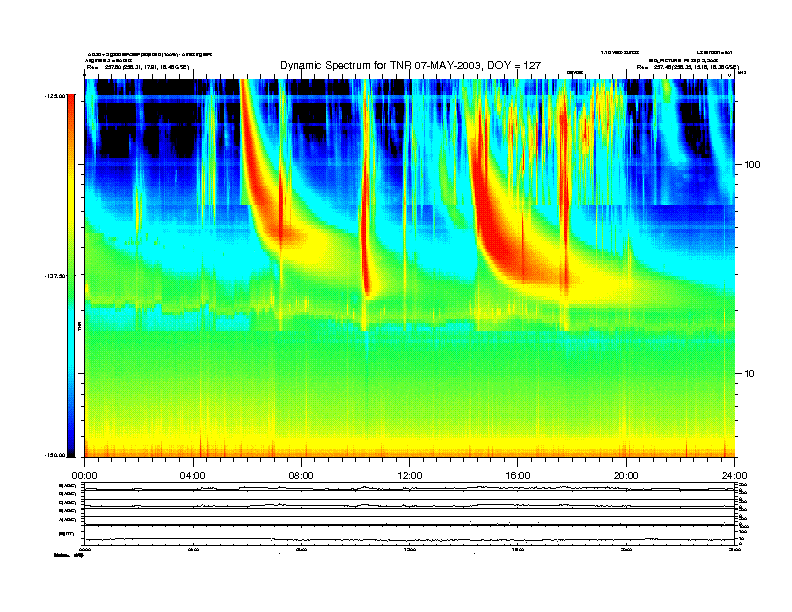The height and width of the screenshot is (612, 792).
Task: Click the -150.00 color scale label
Action: [x=55, y=455]
